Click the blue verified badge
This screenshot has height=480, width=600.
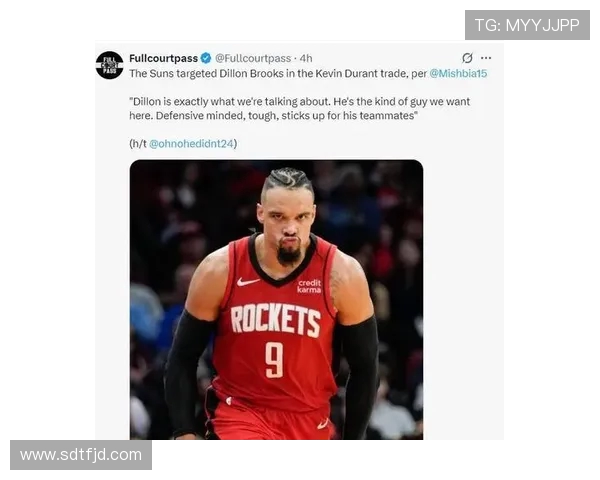click(x=206, y=58)
